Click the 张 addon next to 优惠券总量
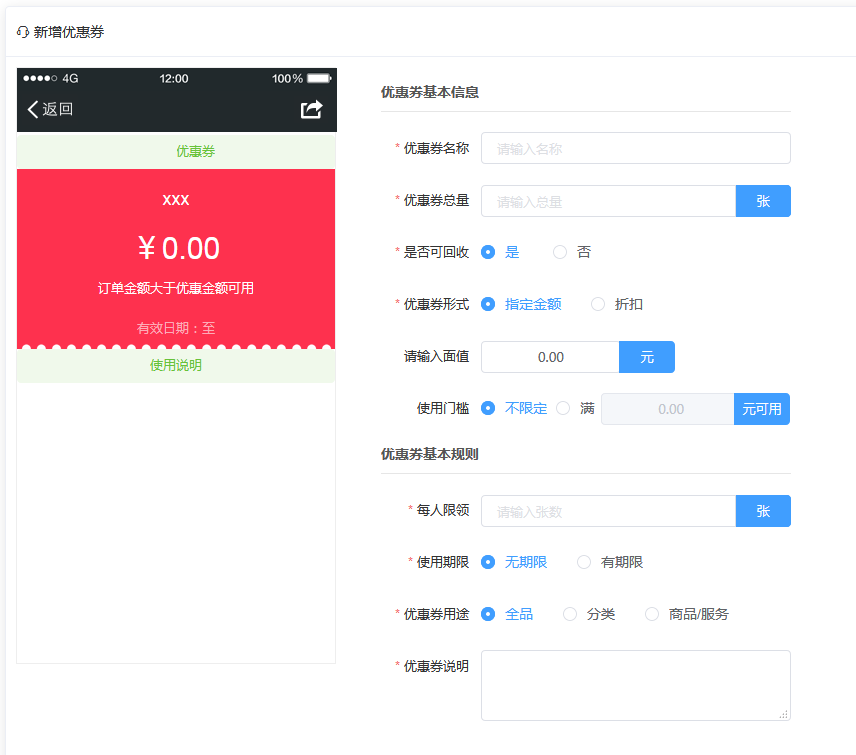The width and height of the screenshot is (856, 755). (763, 201)
